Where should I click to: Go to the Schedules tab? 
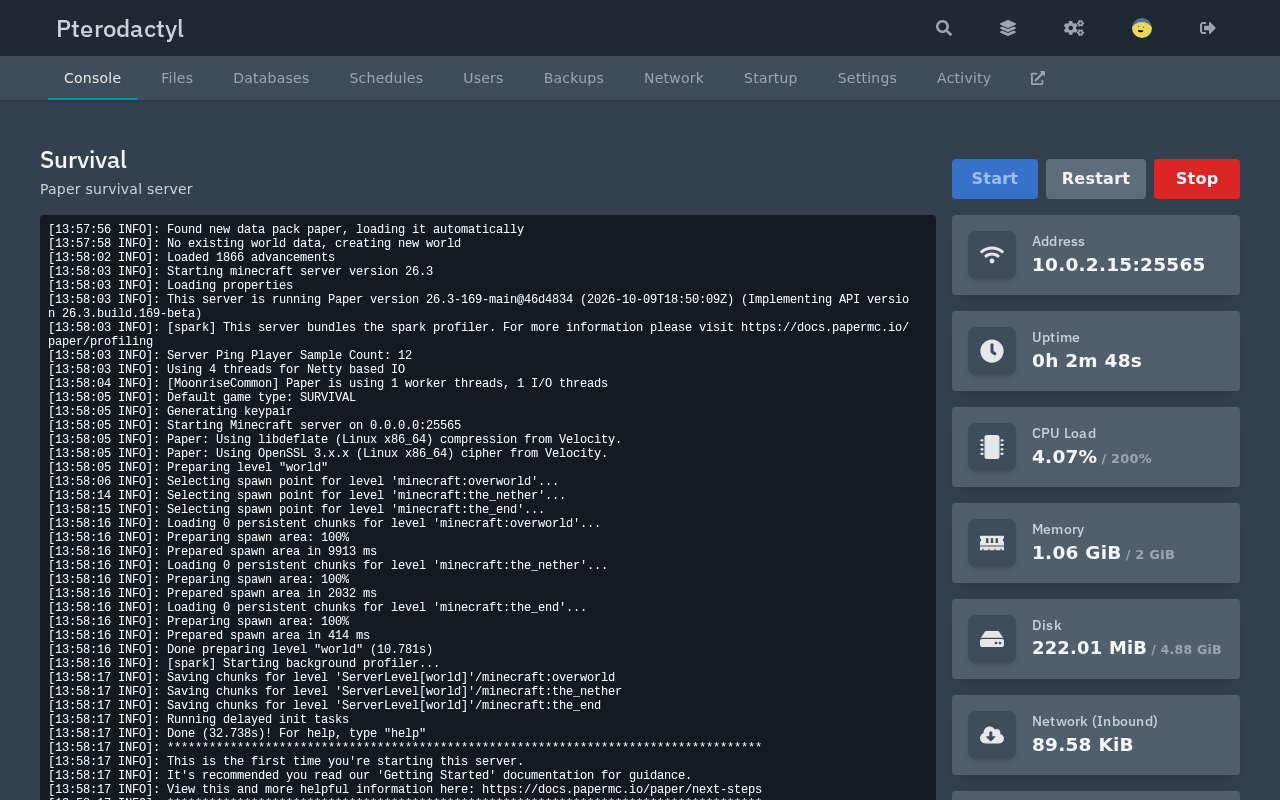point(386,78)
